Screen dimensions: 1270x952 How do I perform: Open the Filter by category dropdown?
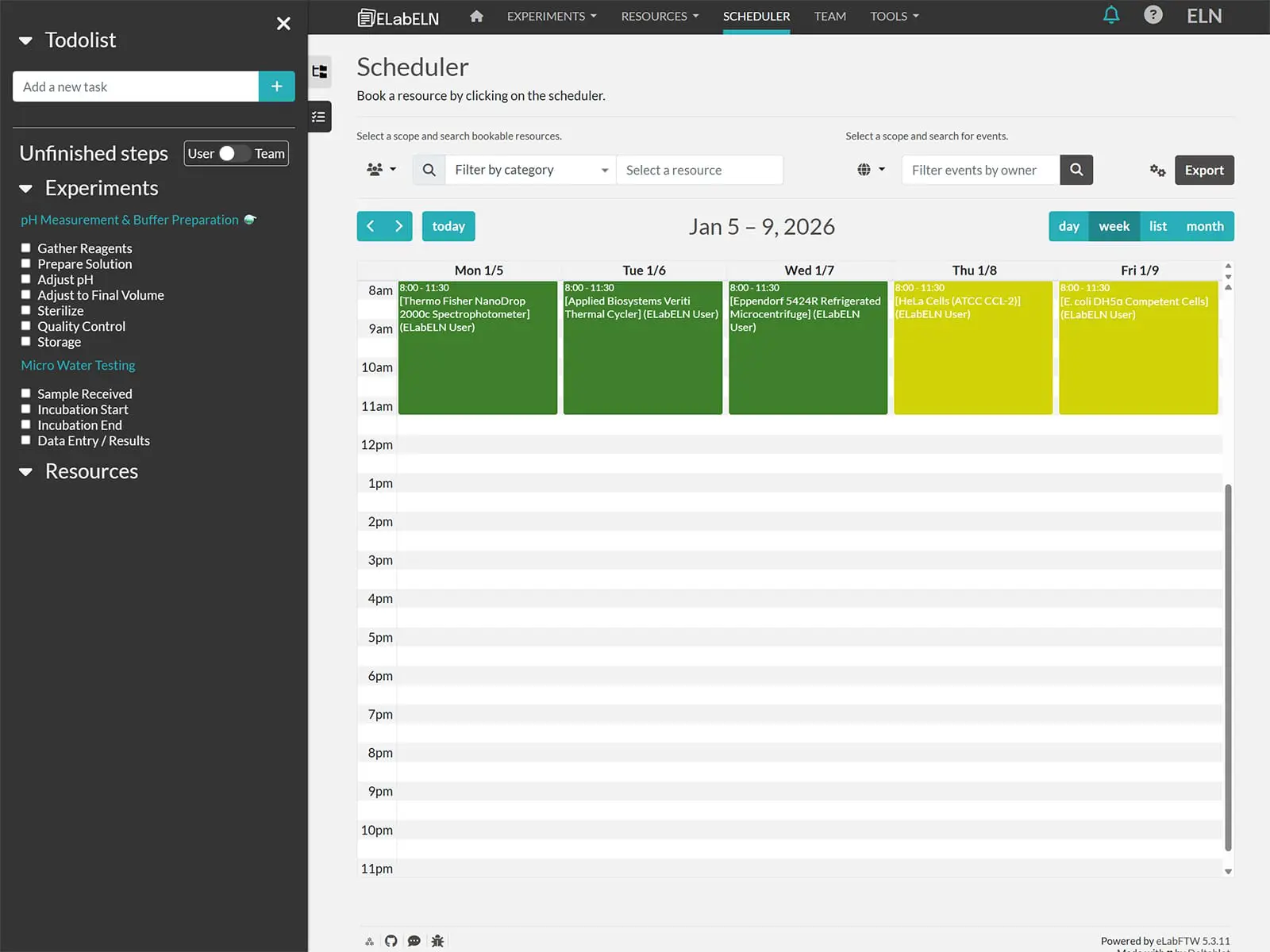[529, 170]
